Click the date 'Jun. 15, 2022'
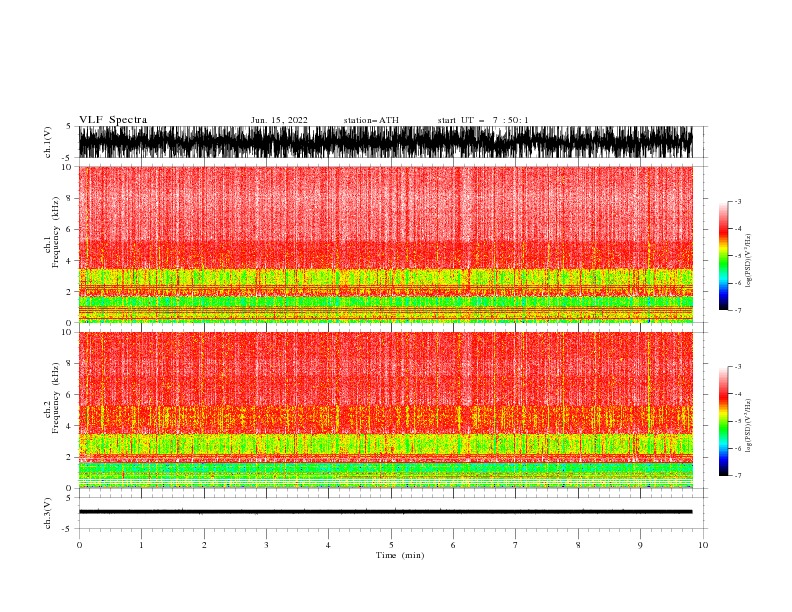Image resolution: width=792 pixels, height=612 pixels. 279,120
